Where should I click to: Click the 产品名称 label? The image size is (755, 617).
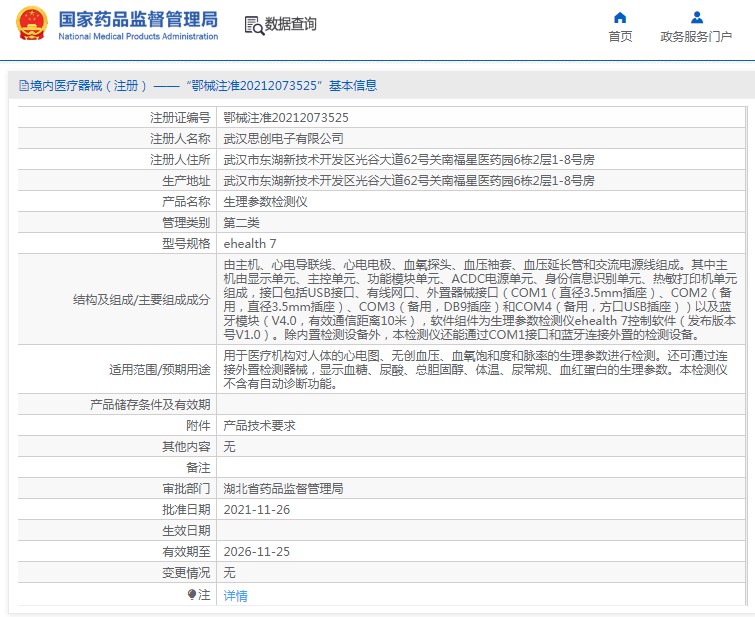click(x=186, y=202)
